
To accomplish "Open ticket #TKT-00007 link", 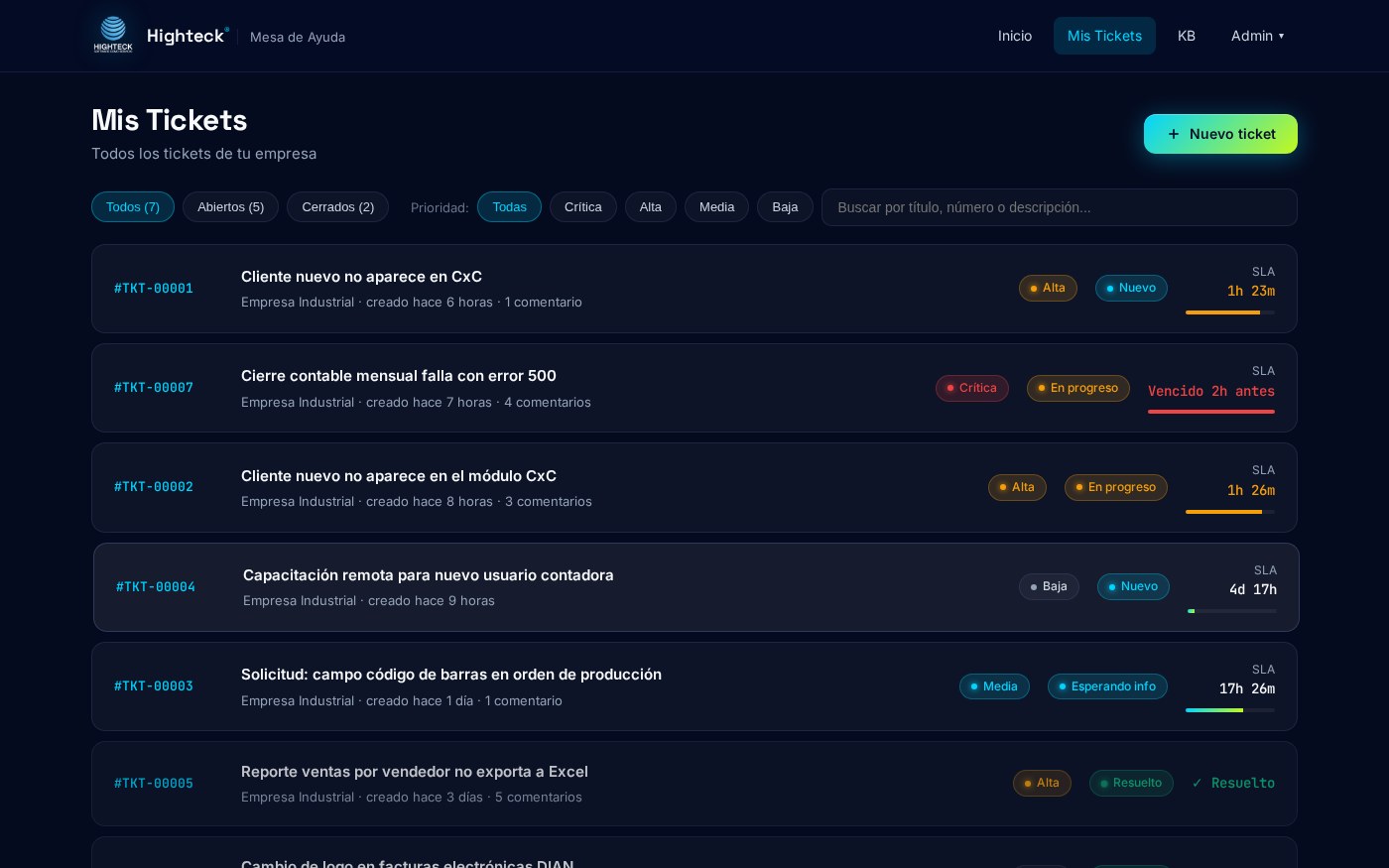I will (x=154, y=388).
